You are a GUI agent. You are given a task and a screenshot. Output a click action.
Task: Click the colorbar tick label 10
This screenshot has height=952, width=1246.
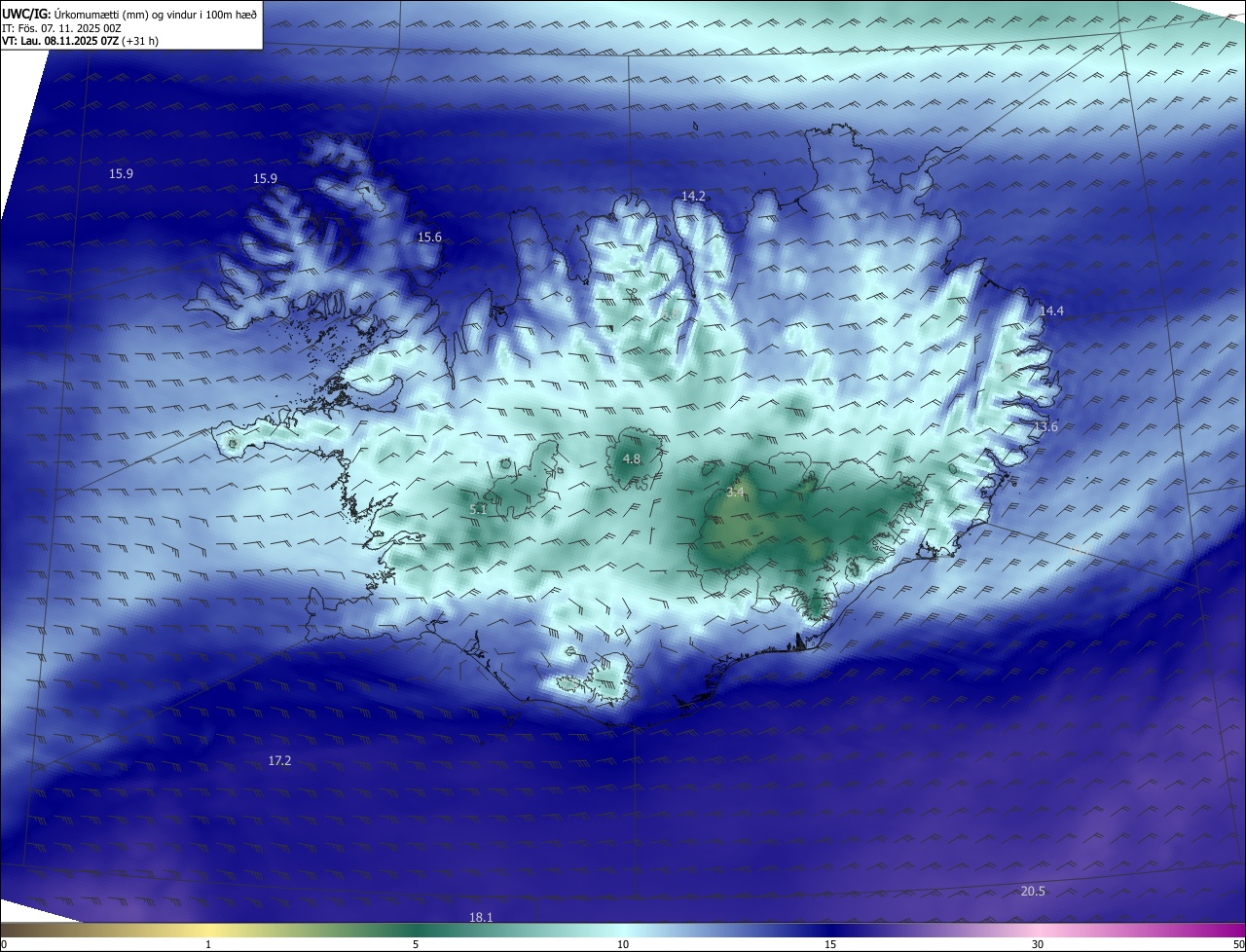[623, 945]
